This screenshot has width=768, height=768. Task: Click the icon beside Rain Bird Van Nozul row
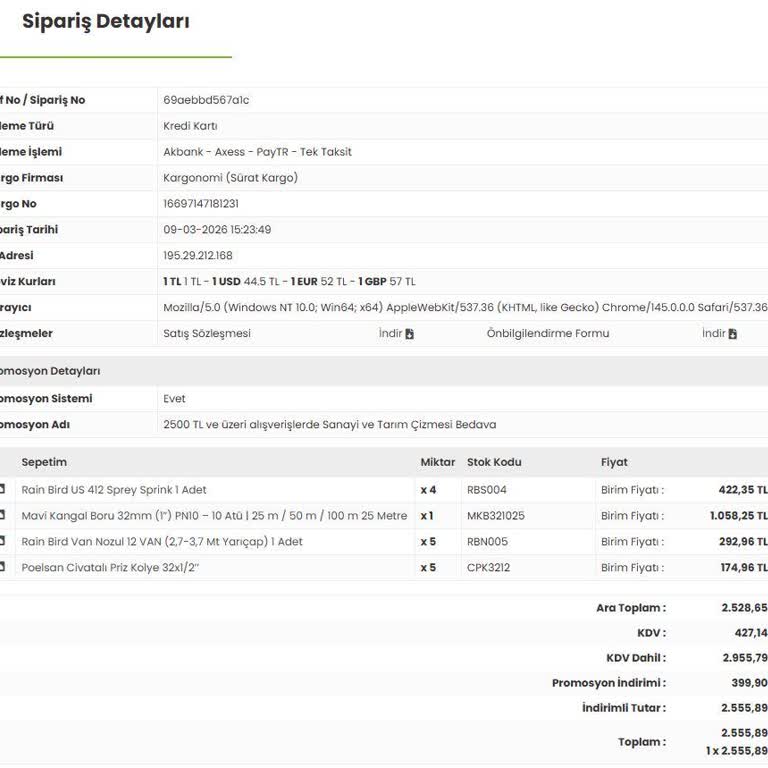point(2,542)
